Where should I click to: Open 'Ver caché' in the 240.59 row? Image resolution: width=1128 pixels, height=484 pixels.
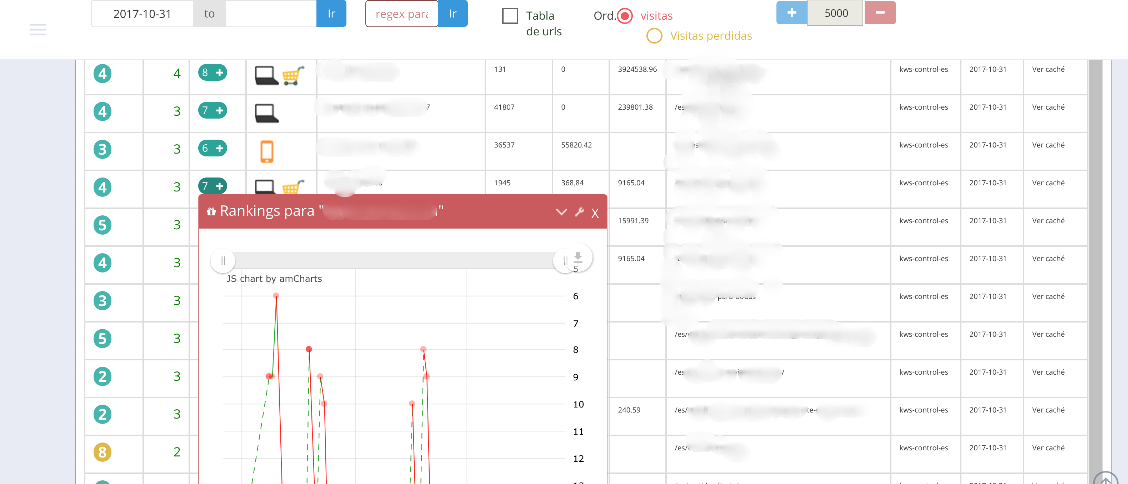point(1047,410)
